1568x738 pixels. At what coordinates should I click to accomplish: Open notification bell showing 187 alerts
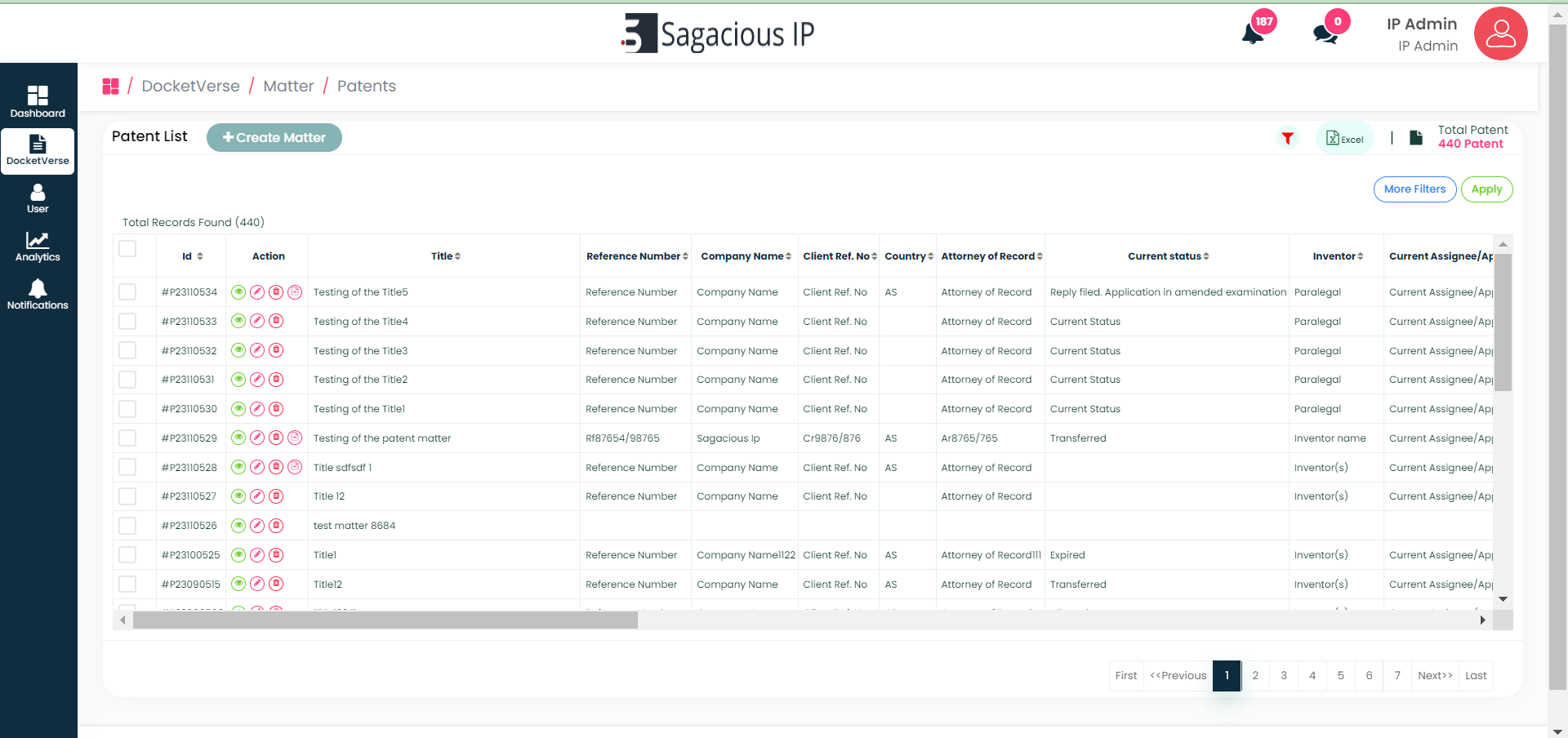pos(1253,33)
